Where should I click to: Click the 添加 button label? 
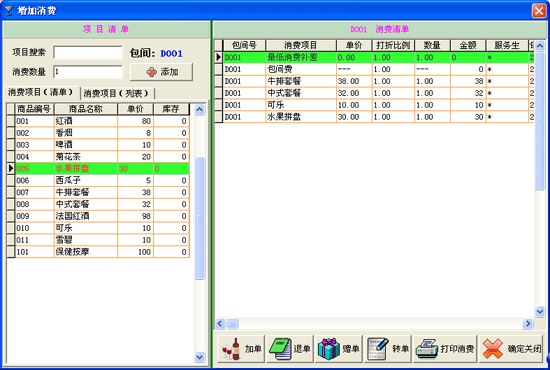click(x=169, y=72)
